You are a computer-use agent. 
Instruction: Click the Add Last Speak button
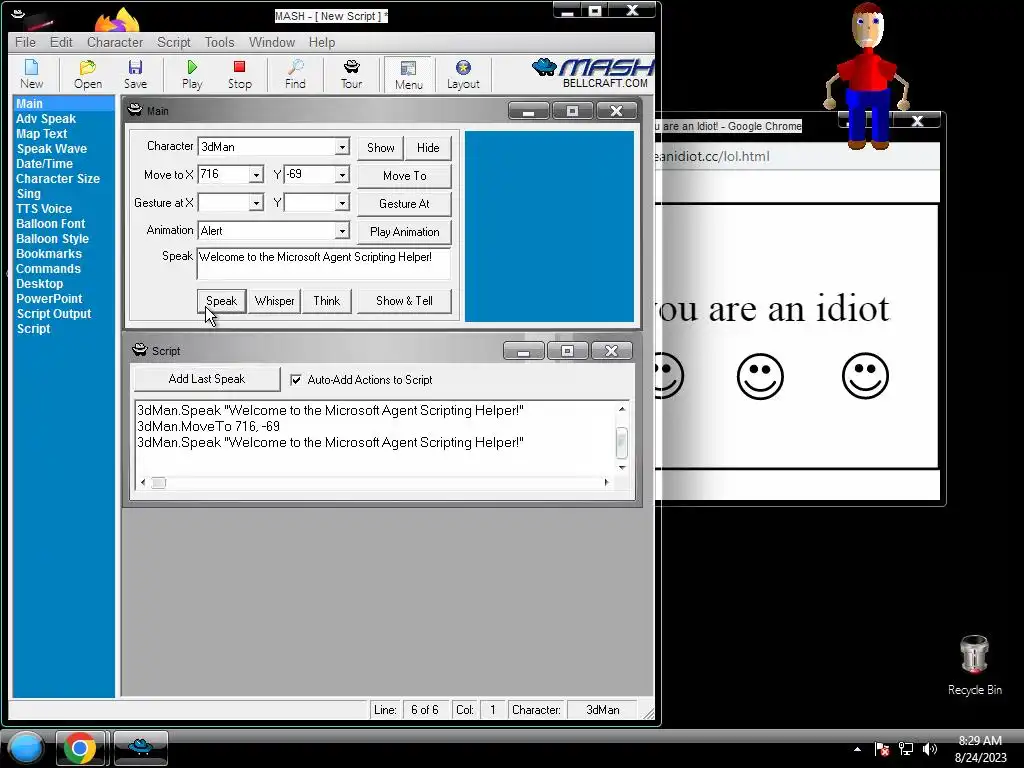click(207, 379)
